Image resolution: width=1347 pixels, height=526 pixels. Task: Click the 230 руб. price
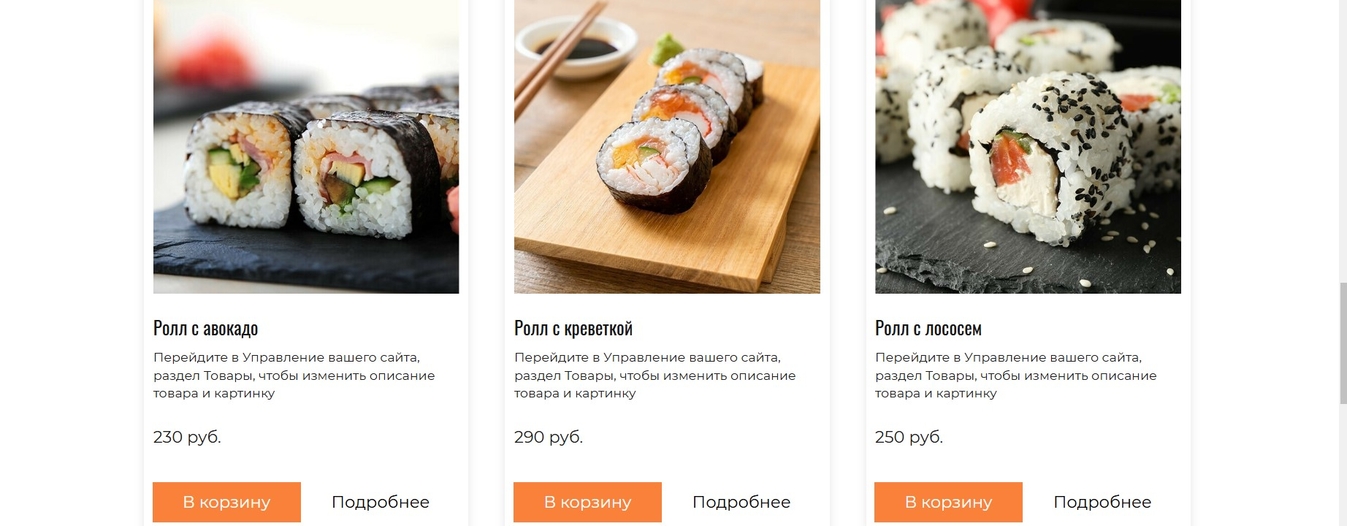[187, 437]
